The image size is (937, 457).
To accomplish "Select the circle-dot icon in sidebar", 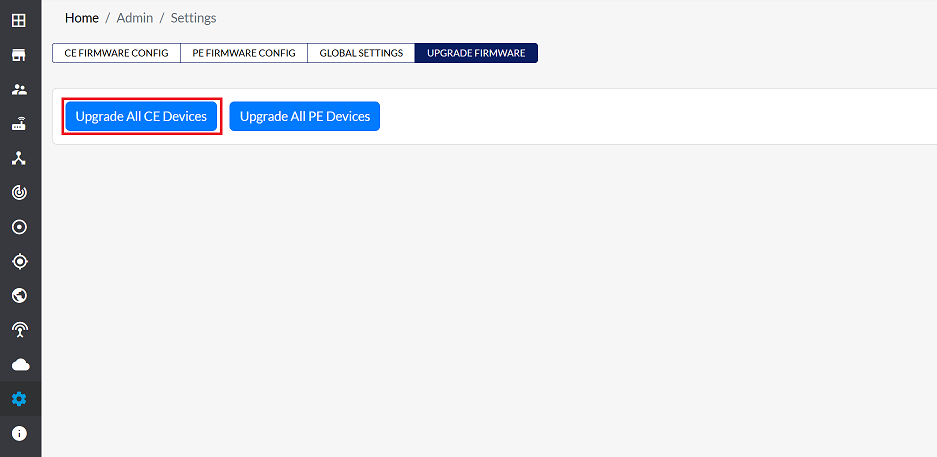I will click(x=19, y=227).
